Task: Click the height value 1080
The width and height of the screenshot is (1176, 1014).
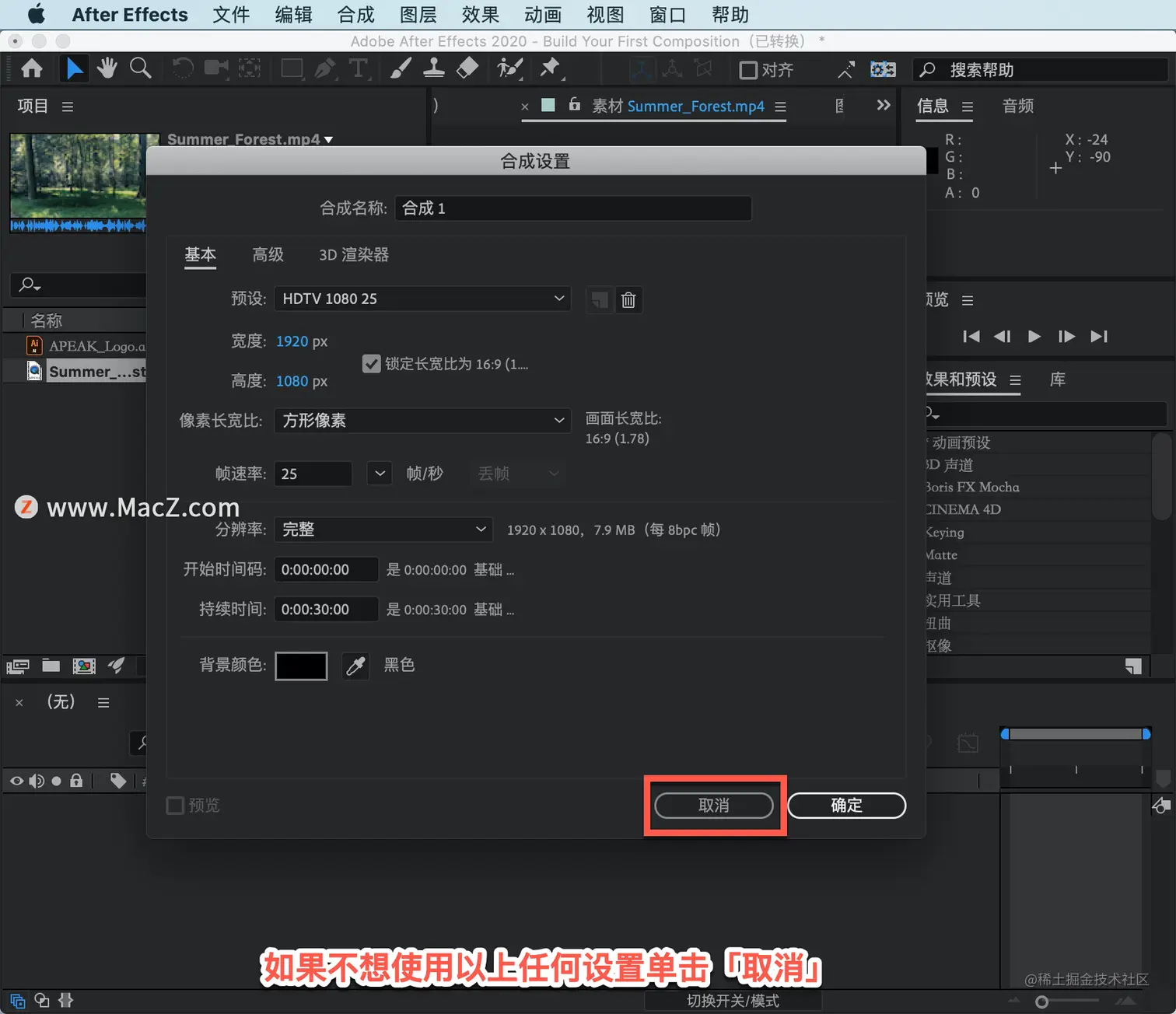Action: (x=292, y=381)
